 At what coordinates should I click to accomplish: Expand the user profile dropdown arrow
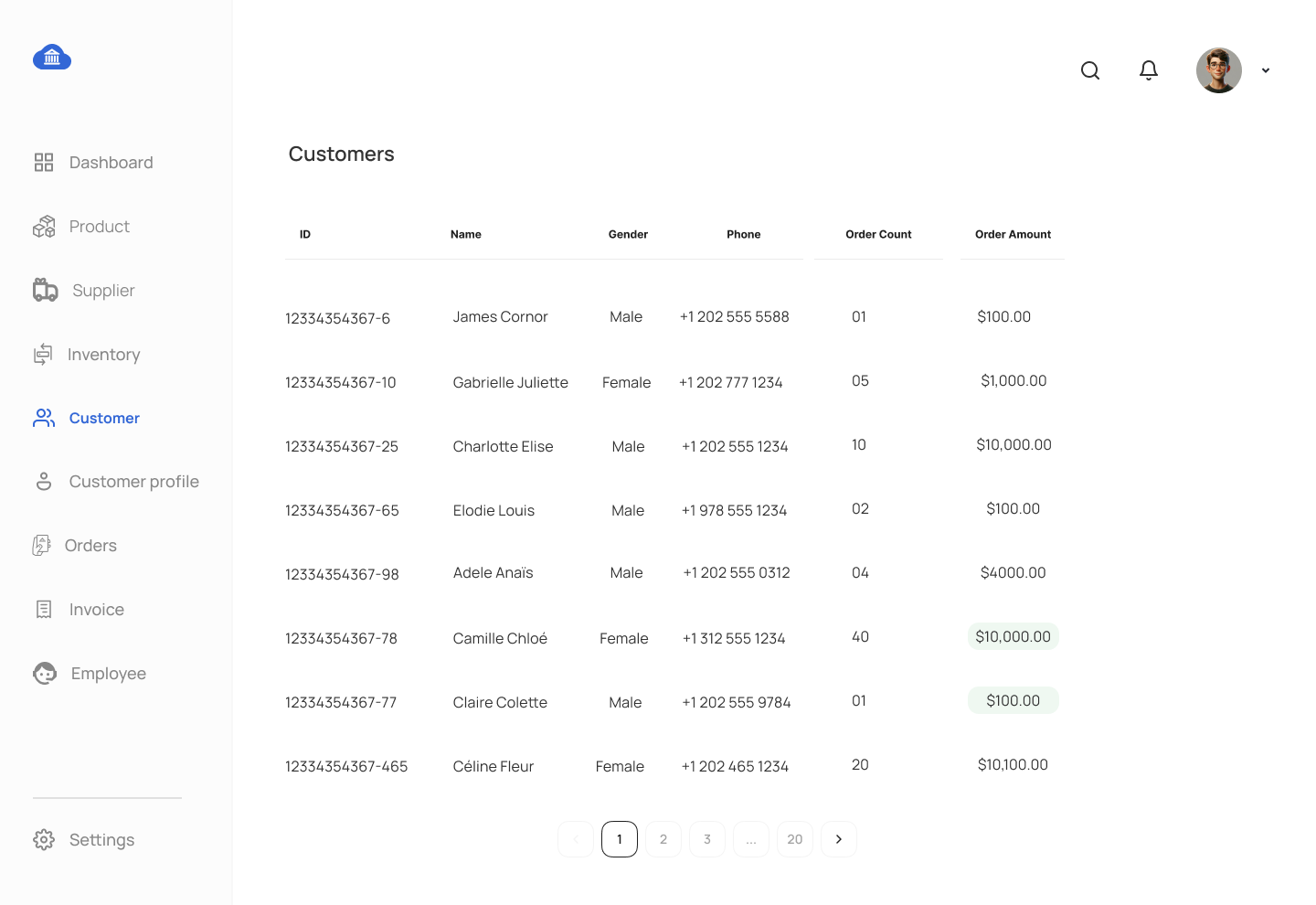point(1266,70)
